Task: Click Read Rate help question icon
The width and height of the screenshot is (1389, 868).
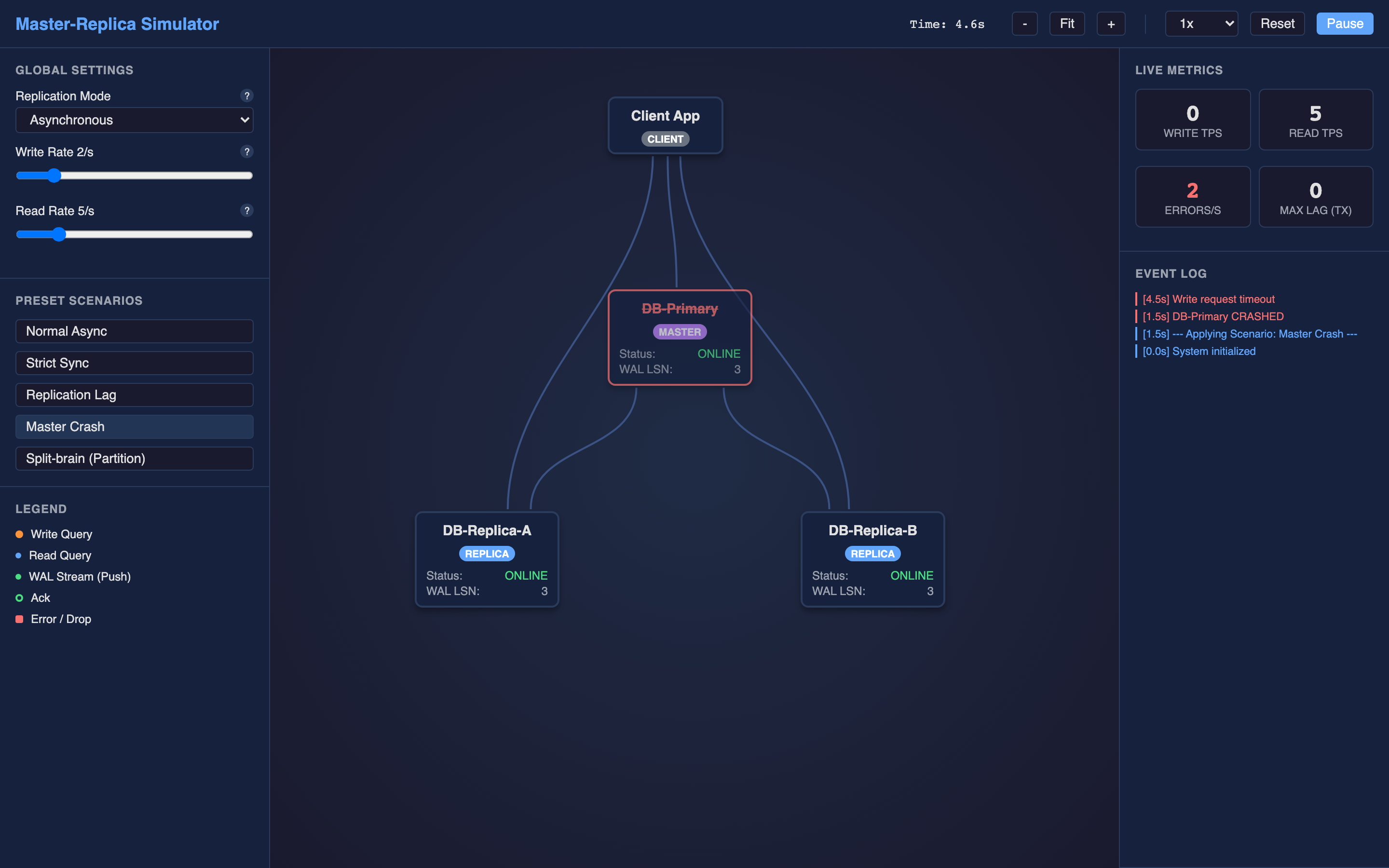Action: (247, 211)
